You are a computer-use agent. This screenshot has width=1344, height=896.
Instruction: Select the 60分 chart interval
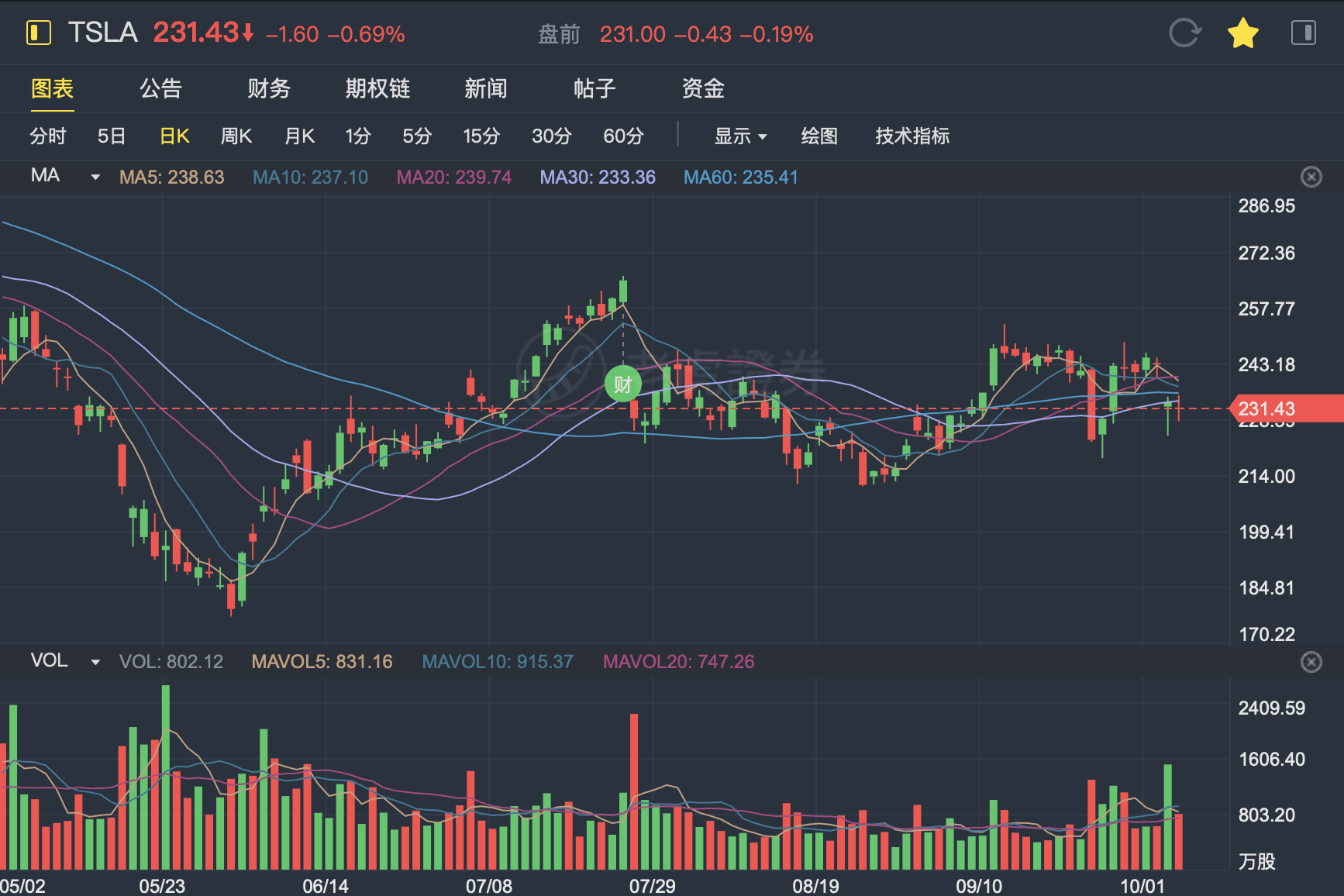(x=624, y=136)
